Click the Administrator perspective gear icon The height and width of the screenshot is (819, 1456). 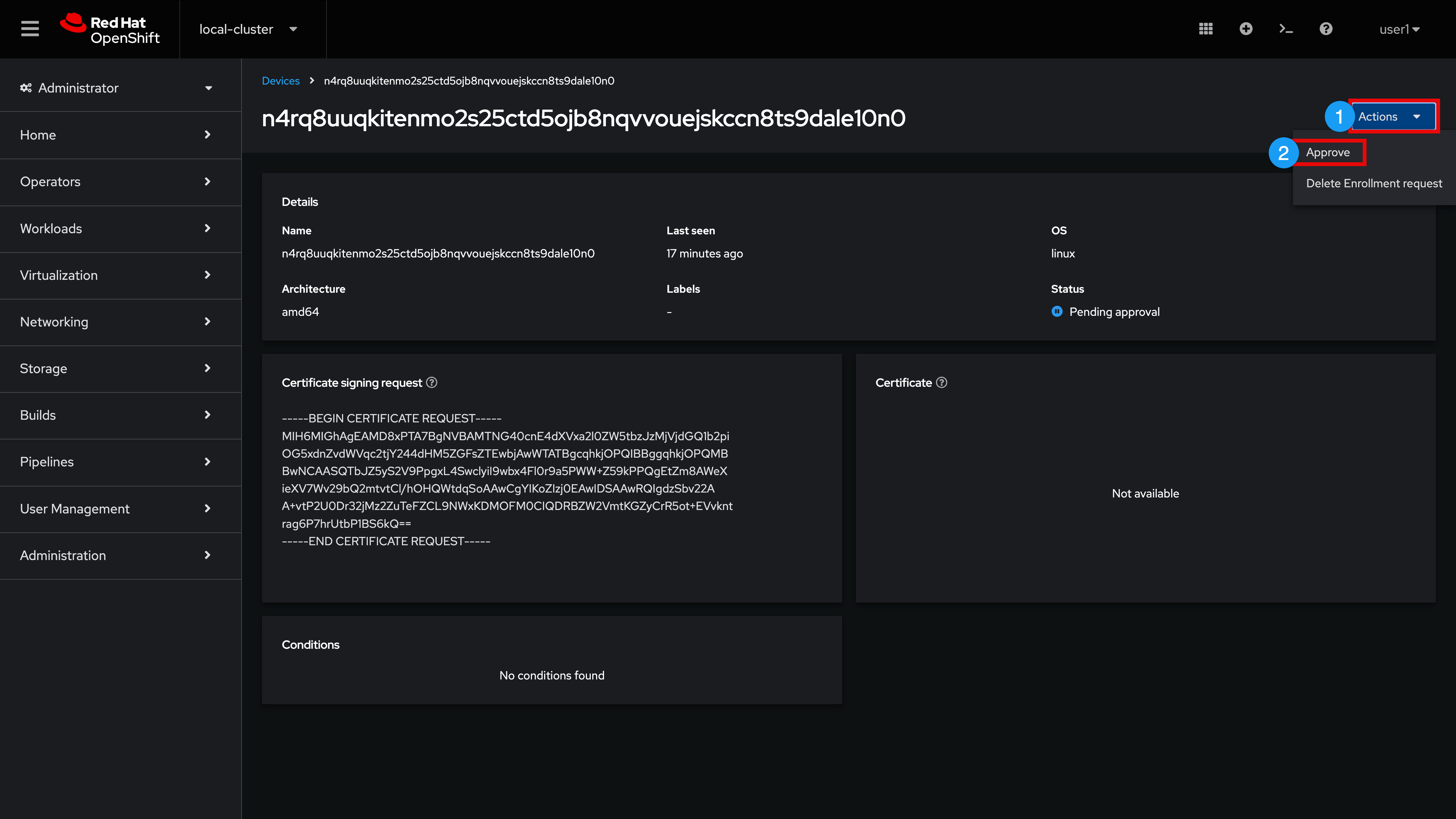click(x=26, y=88)
